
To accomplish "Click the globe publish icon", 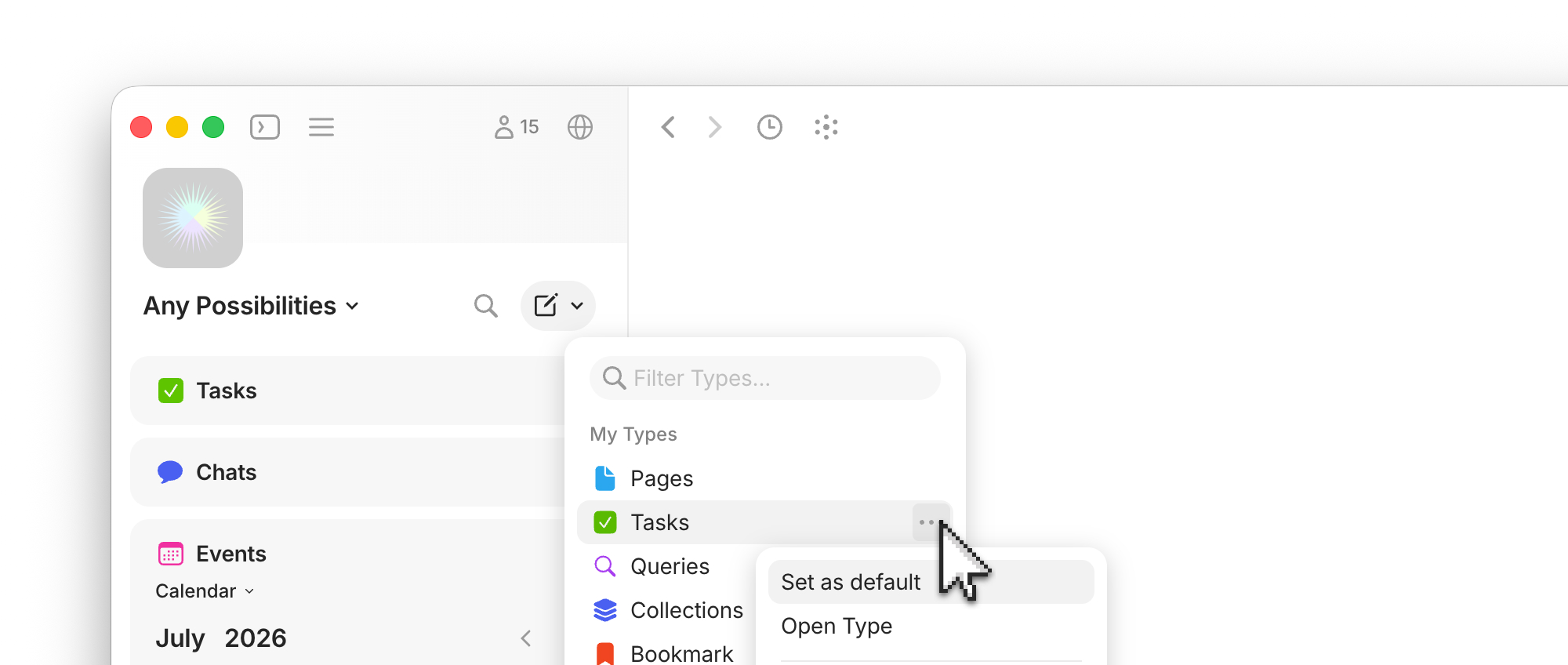I will (580, 127).
